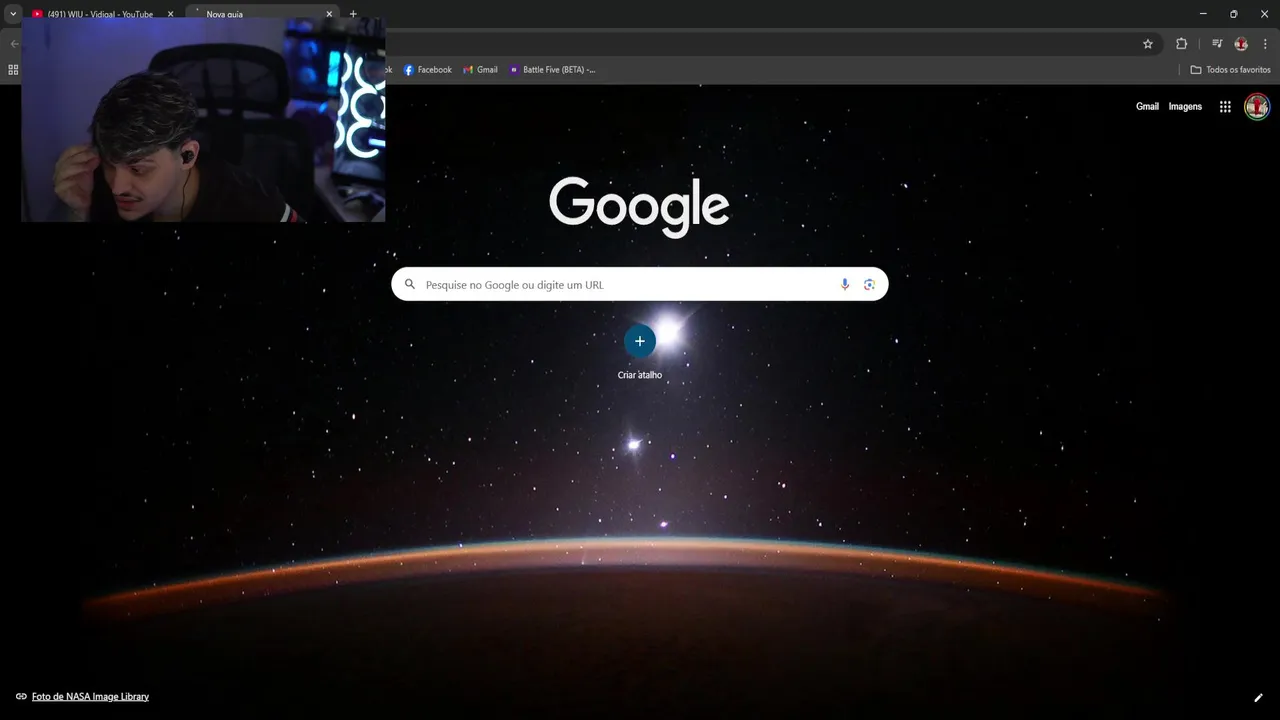This screenshot has height=720, width=1280.
Task: Open Google Lens image search icon
Action: pos(869,285)
